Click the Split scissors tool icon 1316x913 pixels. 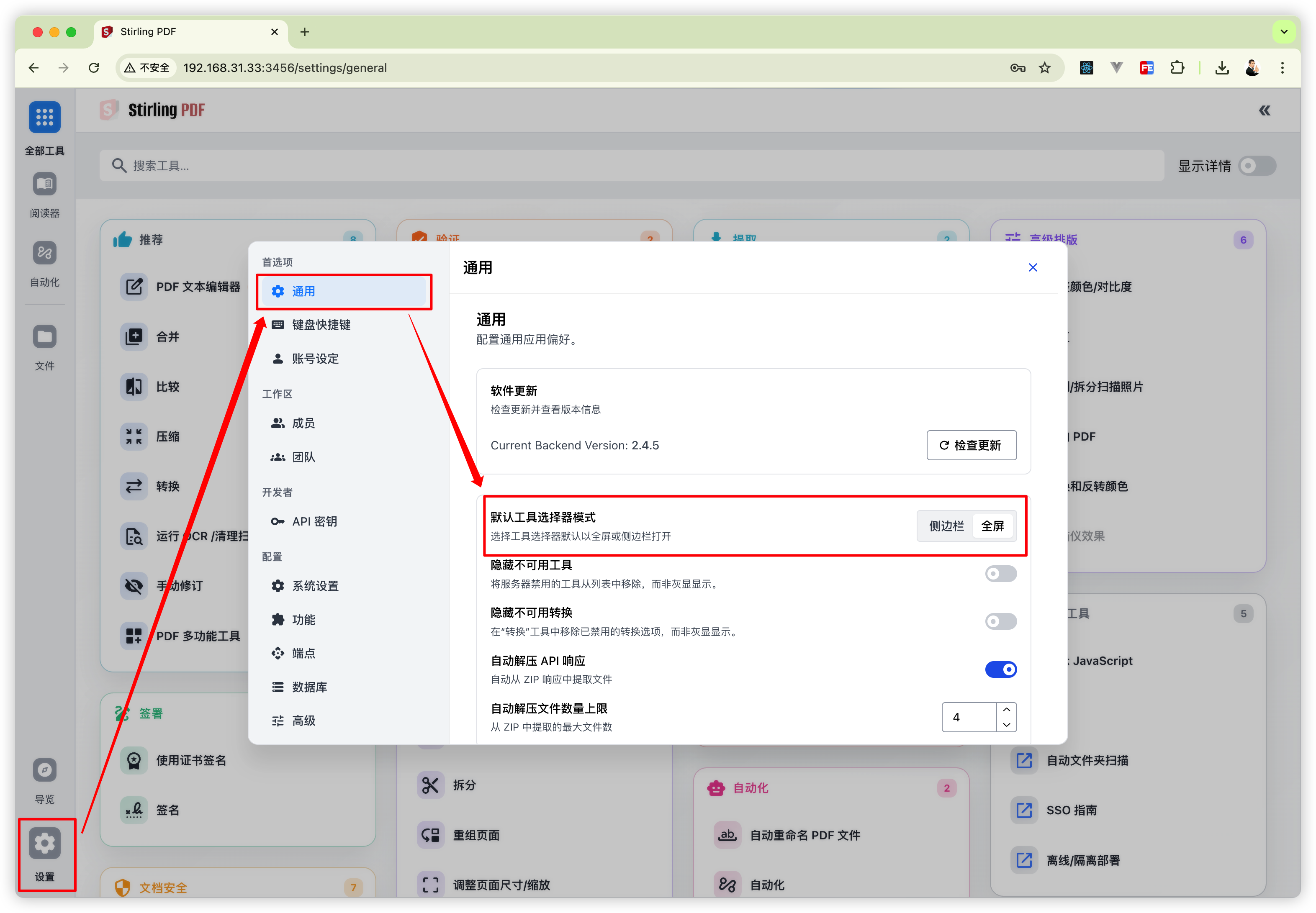click(x=430, y=785)
